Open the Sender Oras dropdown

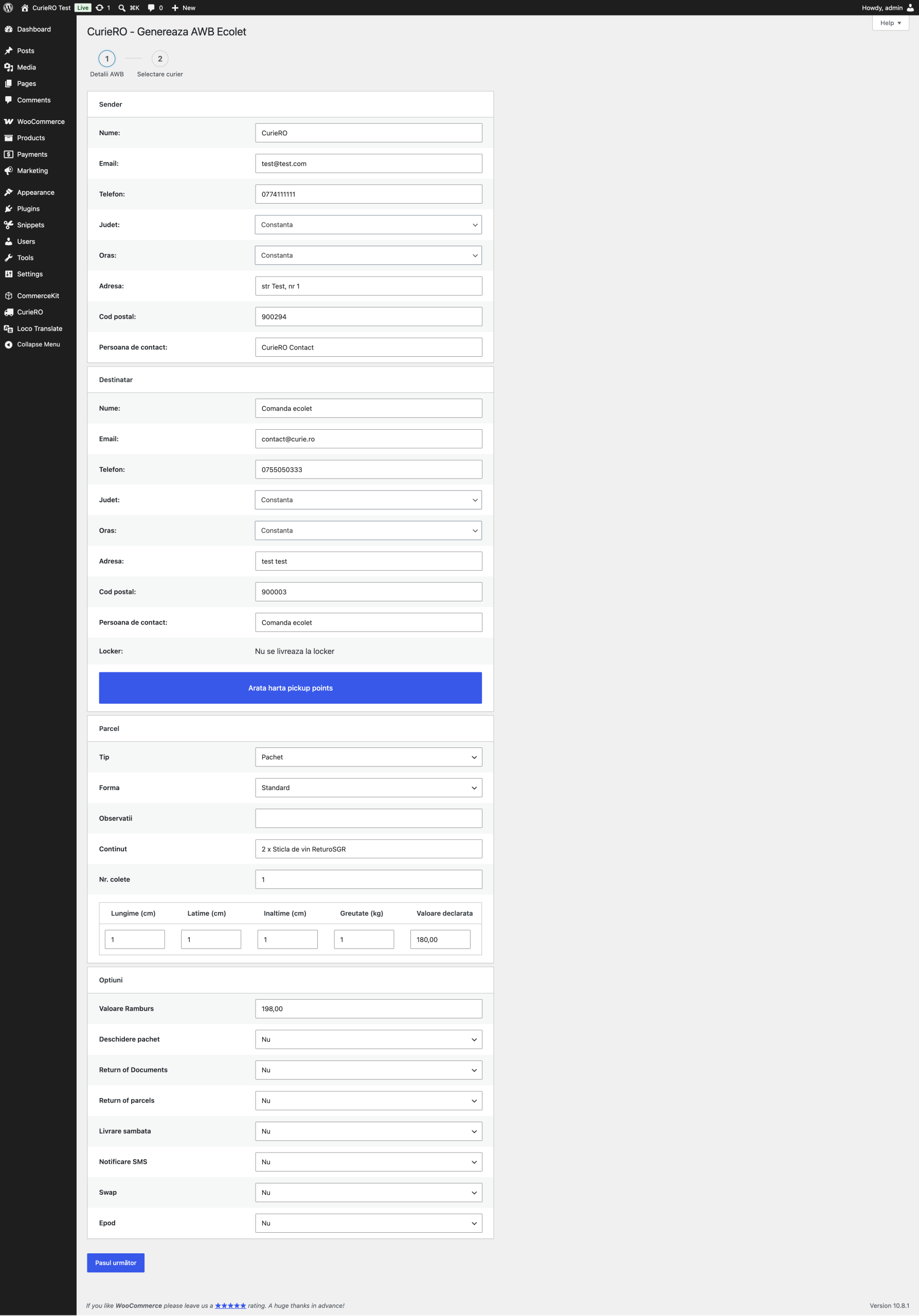click(x=368, y=255)
